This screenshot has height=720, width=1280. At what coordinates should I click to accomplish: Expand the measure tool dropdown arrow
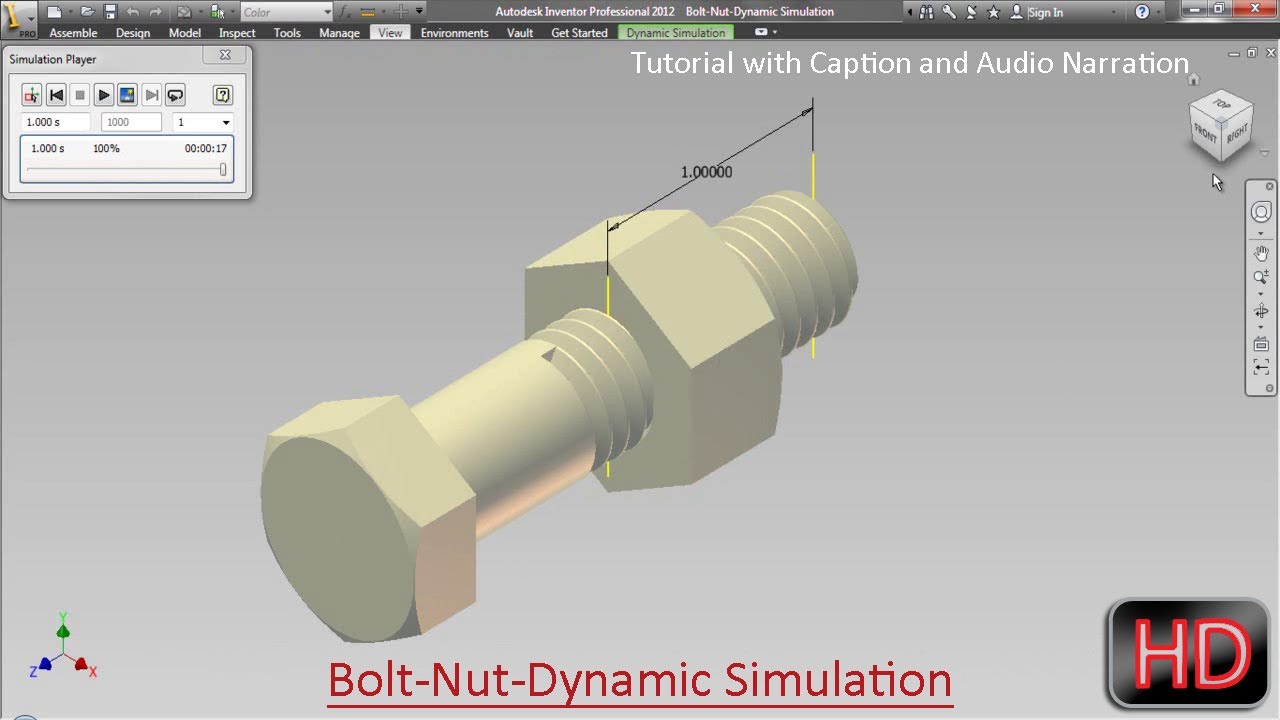click(x=384, y=12)
